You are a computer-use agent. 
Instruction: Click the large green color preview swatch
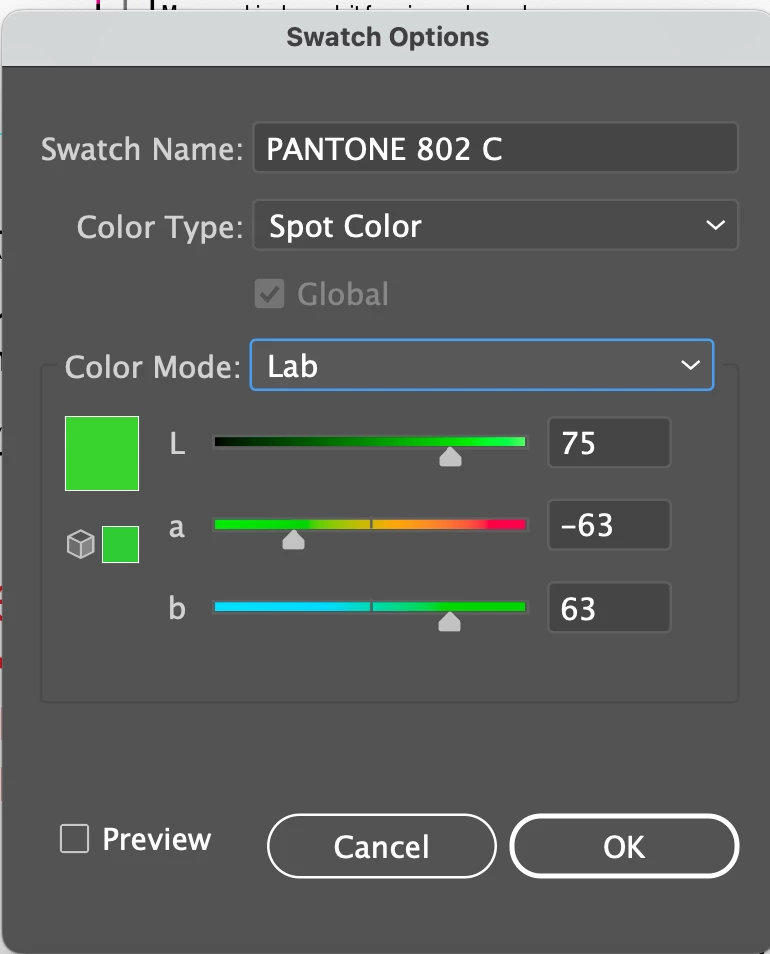(102, 453)
